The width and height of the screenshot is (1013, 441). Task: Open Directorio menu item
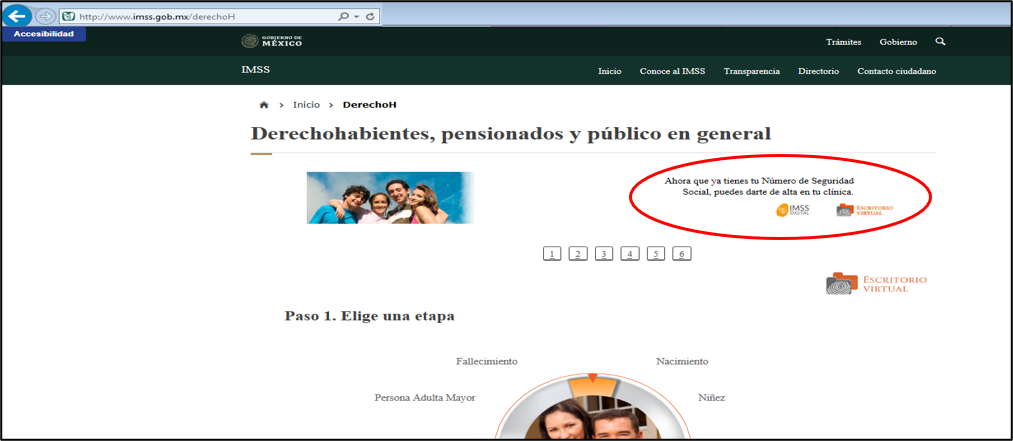pyautogui.click(x=819, y=71)
